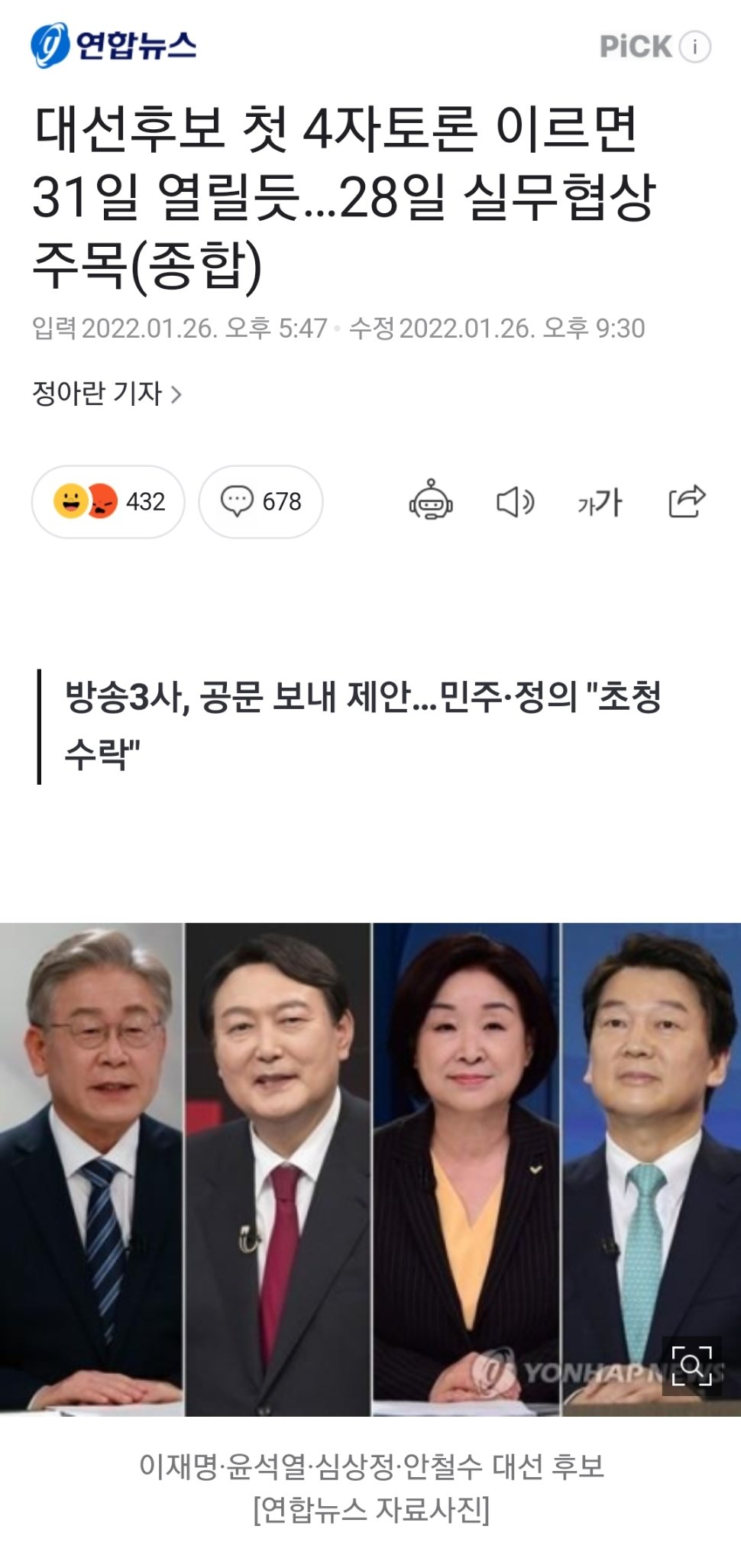This screenshot has height=1568, width=741.
Task: Tap Ahn Cheol-soo's photo panel
Action: [652, 1169]
